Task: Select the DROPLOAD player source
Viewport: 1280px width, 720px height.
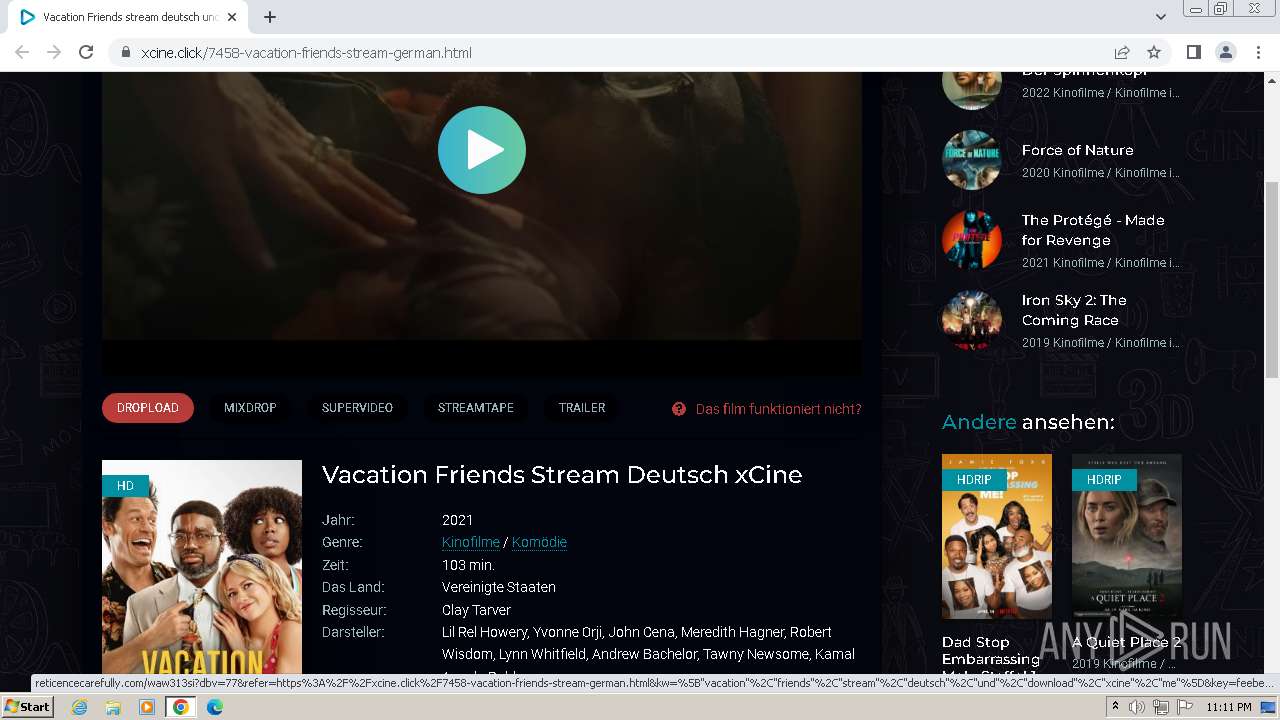Action: coord(148,408)
